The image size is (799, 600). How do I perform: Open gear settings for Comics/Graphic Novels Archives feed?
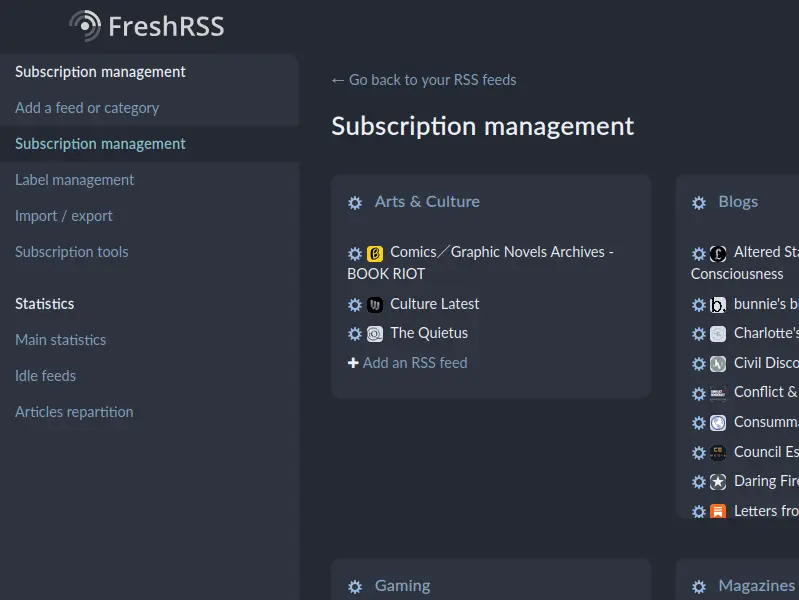tap(355, 254)
